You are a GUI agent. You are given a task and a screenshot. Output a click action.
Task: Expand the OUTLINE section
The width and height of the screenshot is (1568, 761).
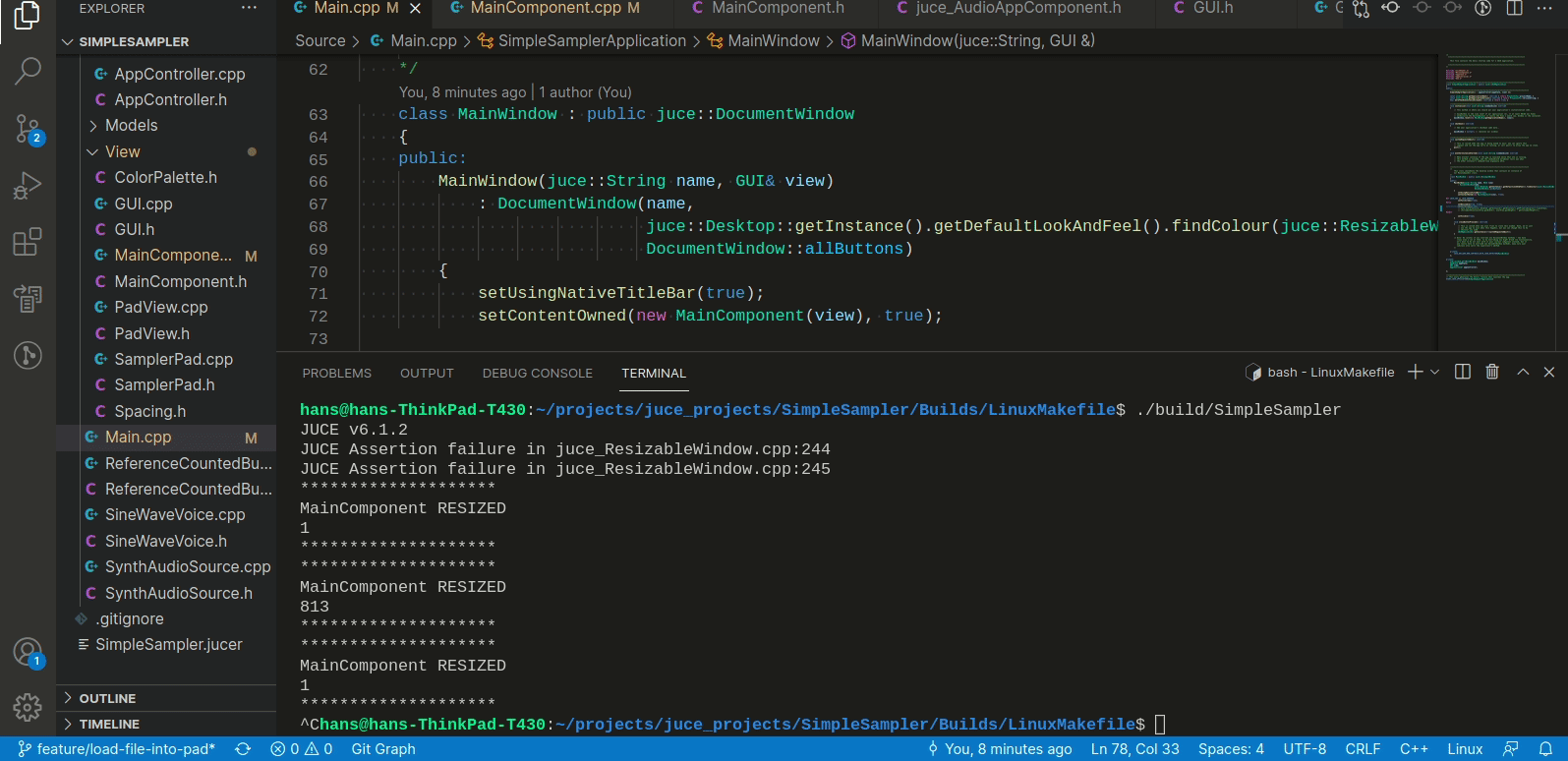pos(107,698)
